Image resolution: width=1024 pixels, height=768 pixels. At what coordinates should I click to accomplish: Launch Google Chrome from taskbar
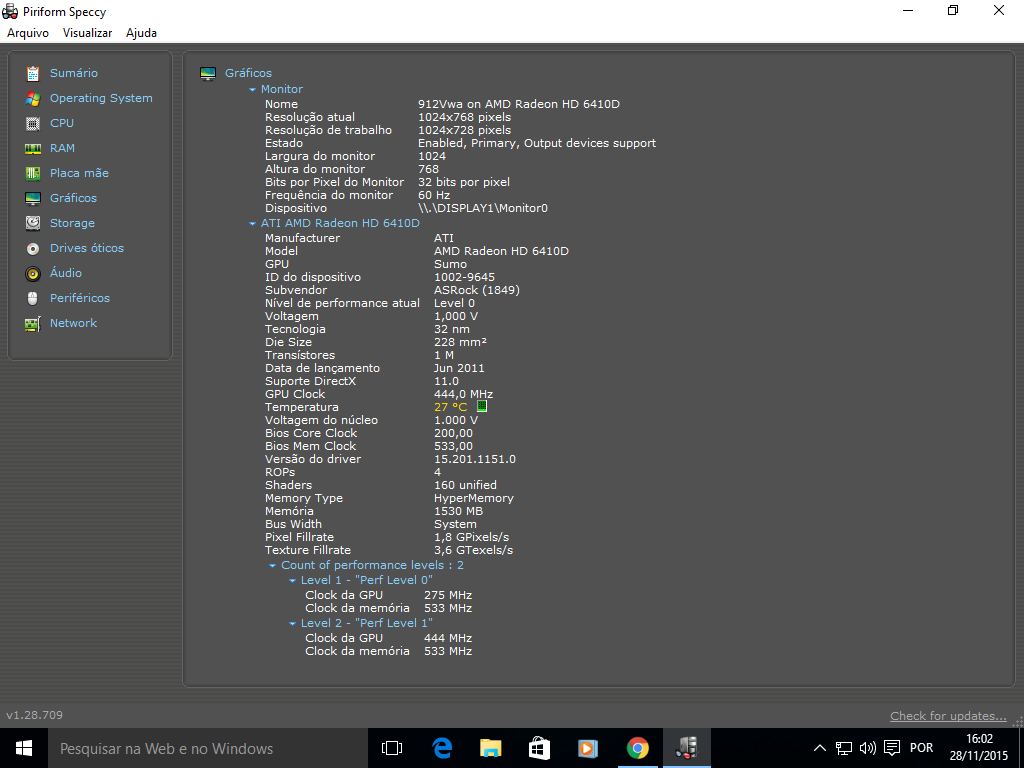click(637, 748)
